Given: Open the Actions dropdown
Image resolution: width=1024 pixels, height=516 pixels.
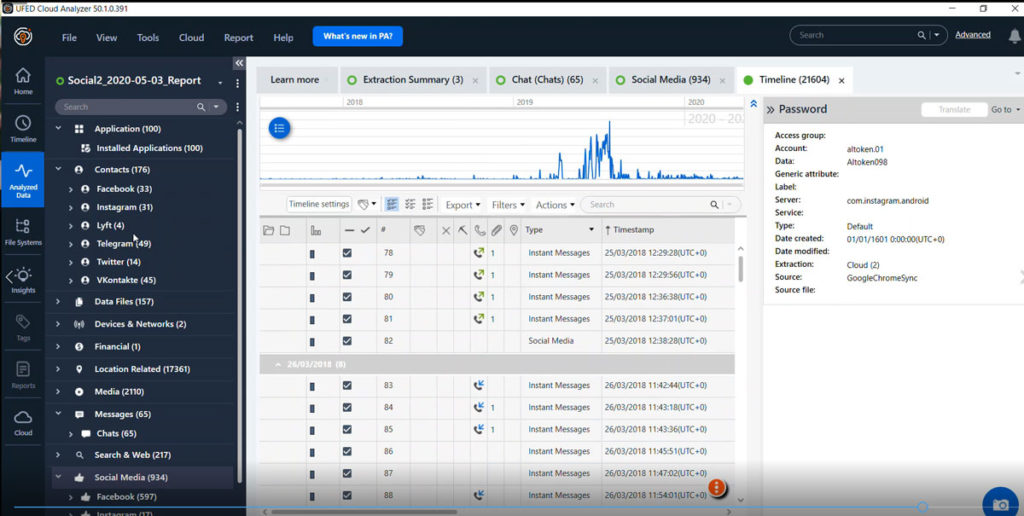Looking at the screenshot, I should tap(555, 205).
